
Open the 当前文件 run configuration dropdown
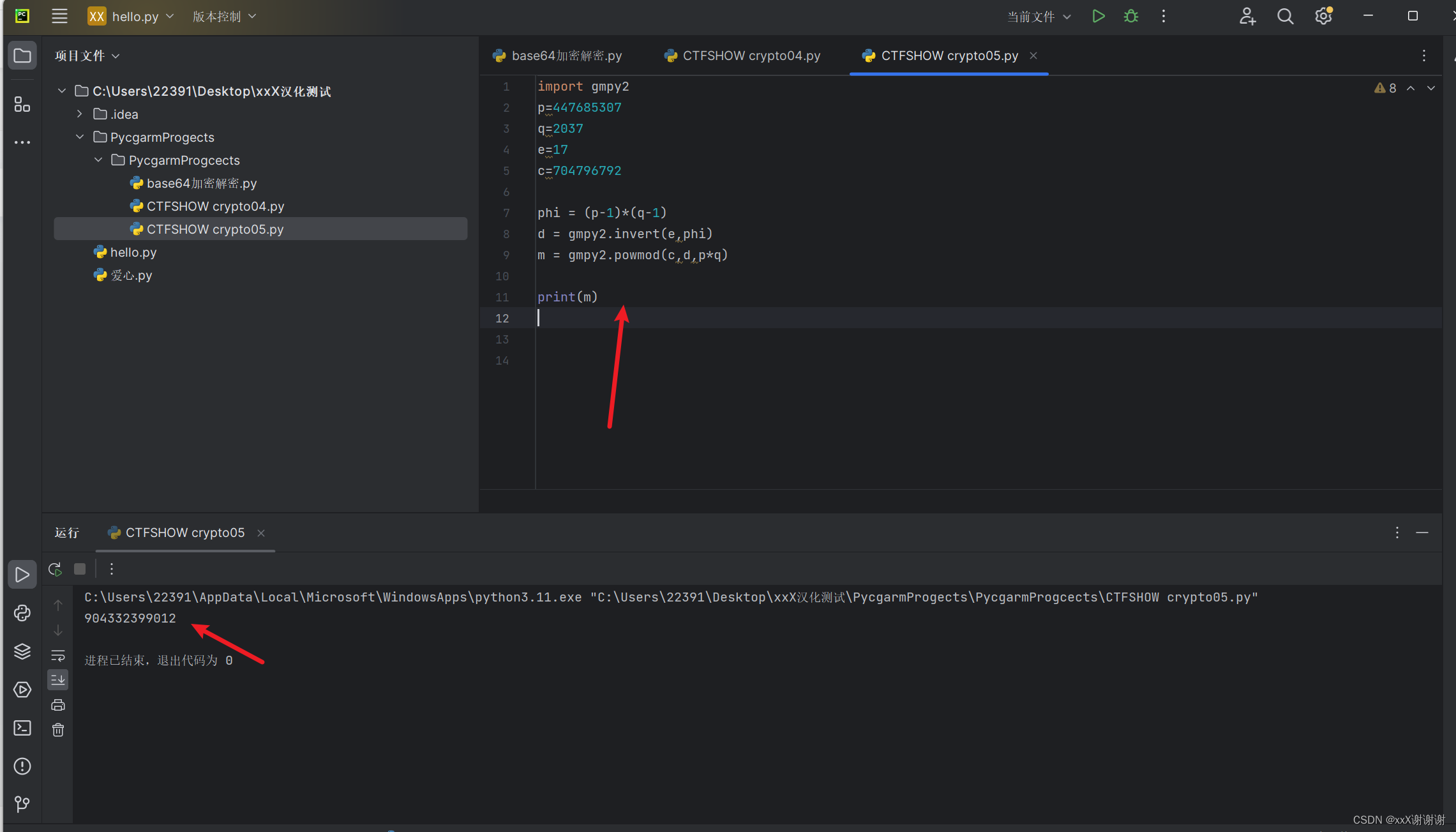1038,16
